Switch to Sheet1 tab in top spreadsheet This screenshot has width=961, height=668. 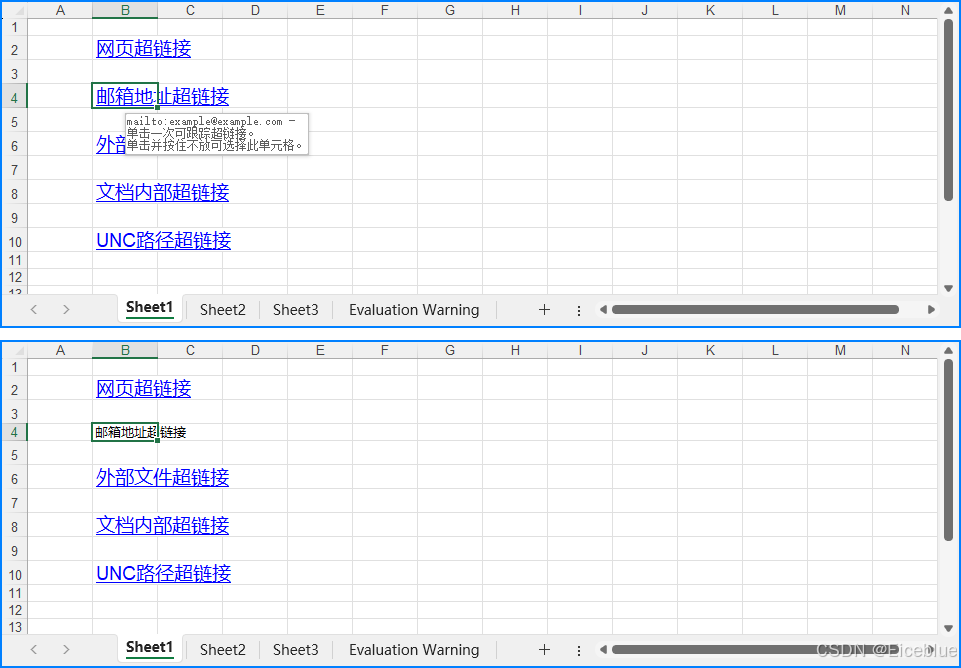pyautogui.click(x=150, y=308)
